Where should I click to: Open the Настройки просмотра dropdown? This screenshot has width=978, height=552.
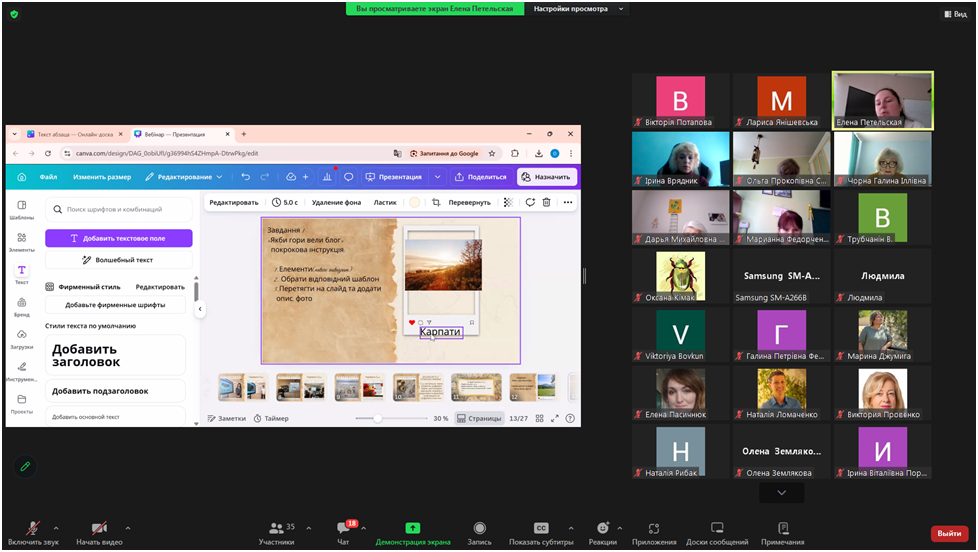point(578,9)
